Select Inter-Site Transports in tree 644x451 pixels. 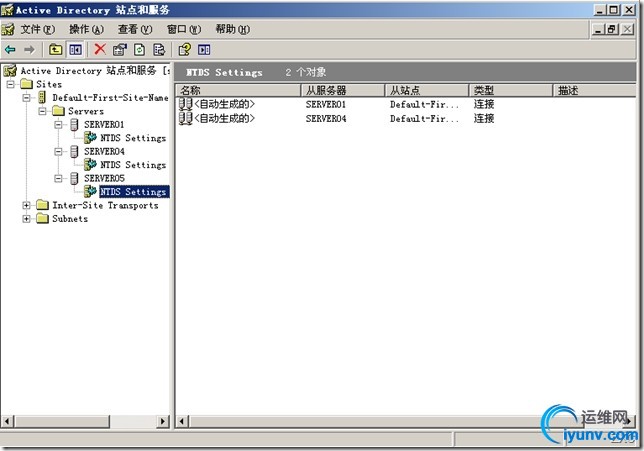click(105, 205)
